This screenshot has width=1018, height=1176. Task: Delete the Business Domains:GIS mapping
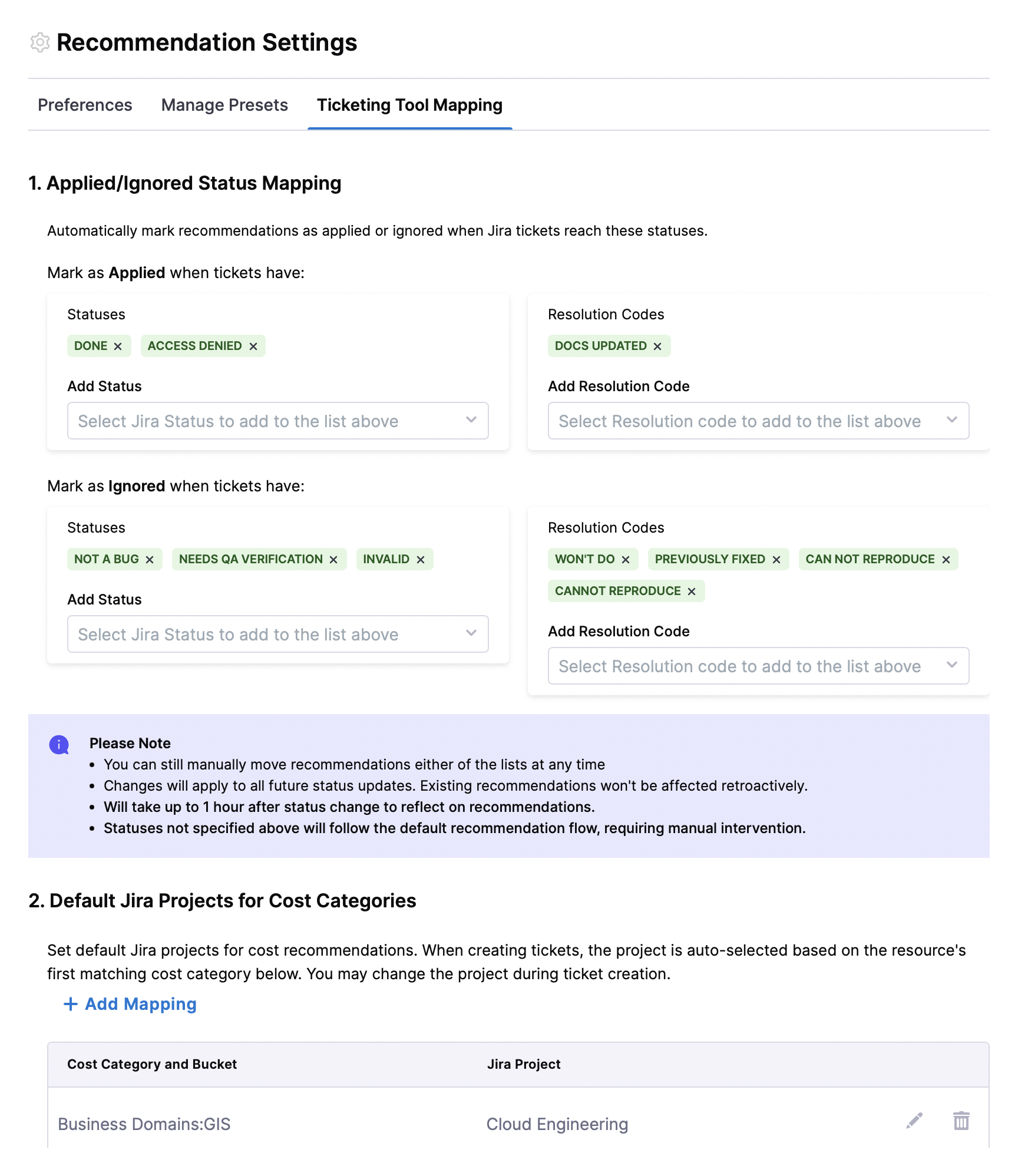click(961, 1121)
